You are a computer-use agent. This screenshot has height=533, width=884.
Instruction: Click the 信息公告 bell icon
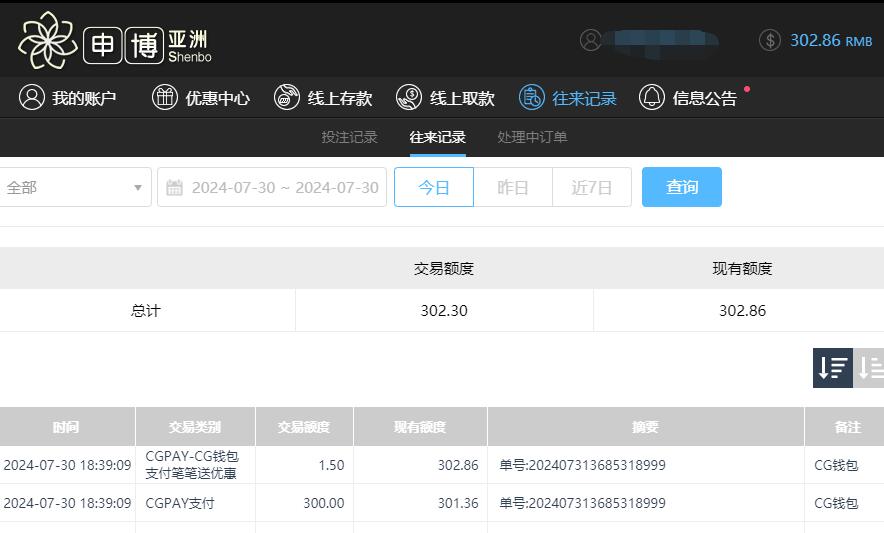(x=652, y=97)
